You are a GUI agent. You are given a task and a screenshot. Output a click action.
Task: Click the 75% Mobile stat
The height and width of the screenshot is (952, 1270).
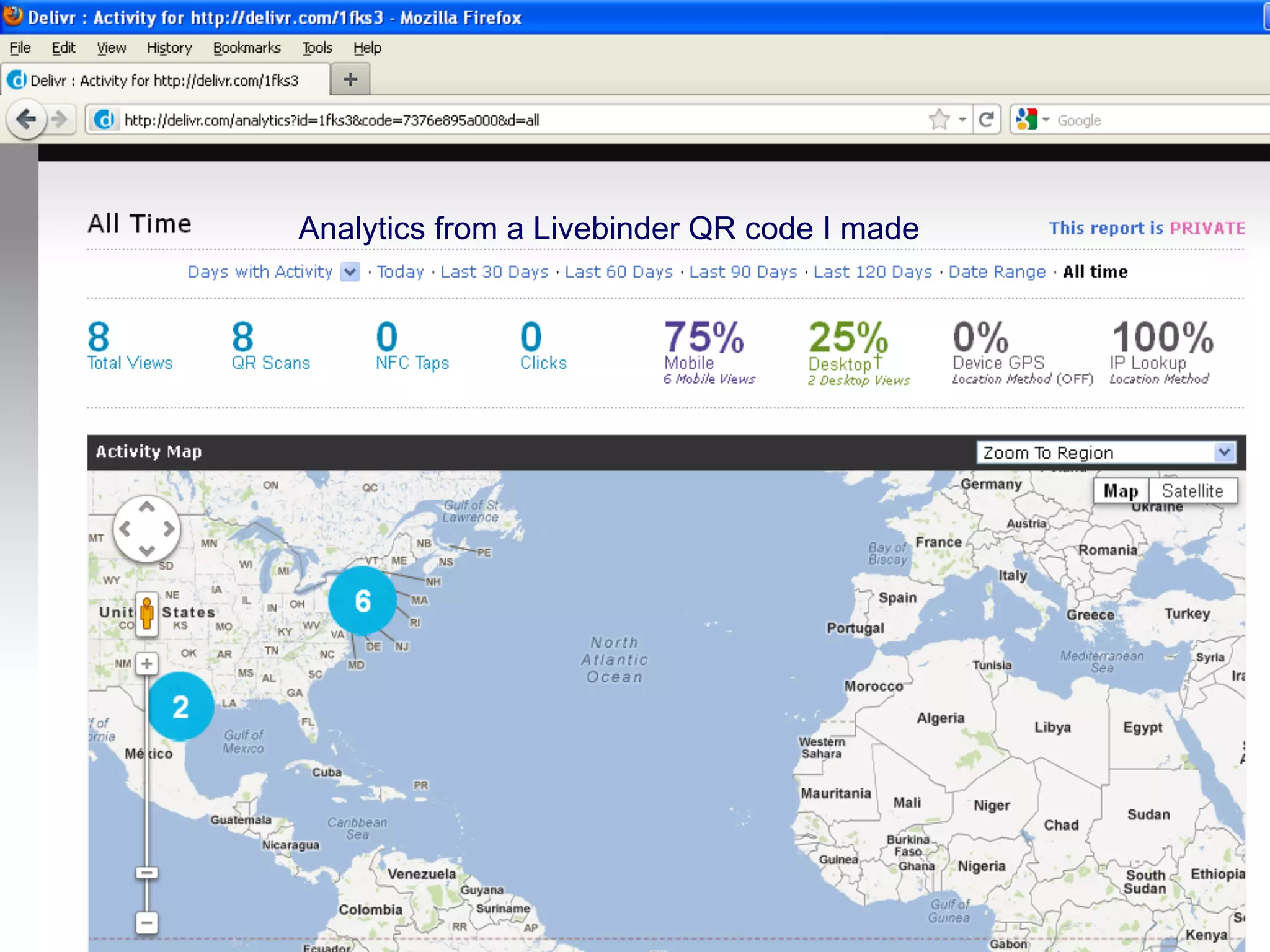709,351
